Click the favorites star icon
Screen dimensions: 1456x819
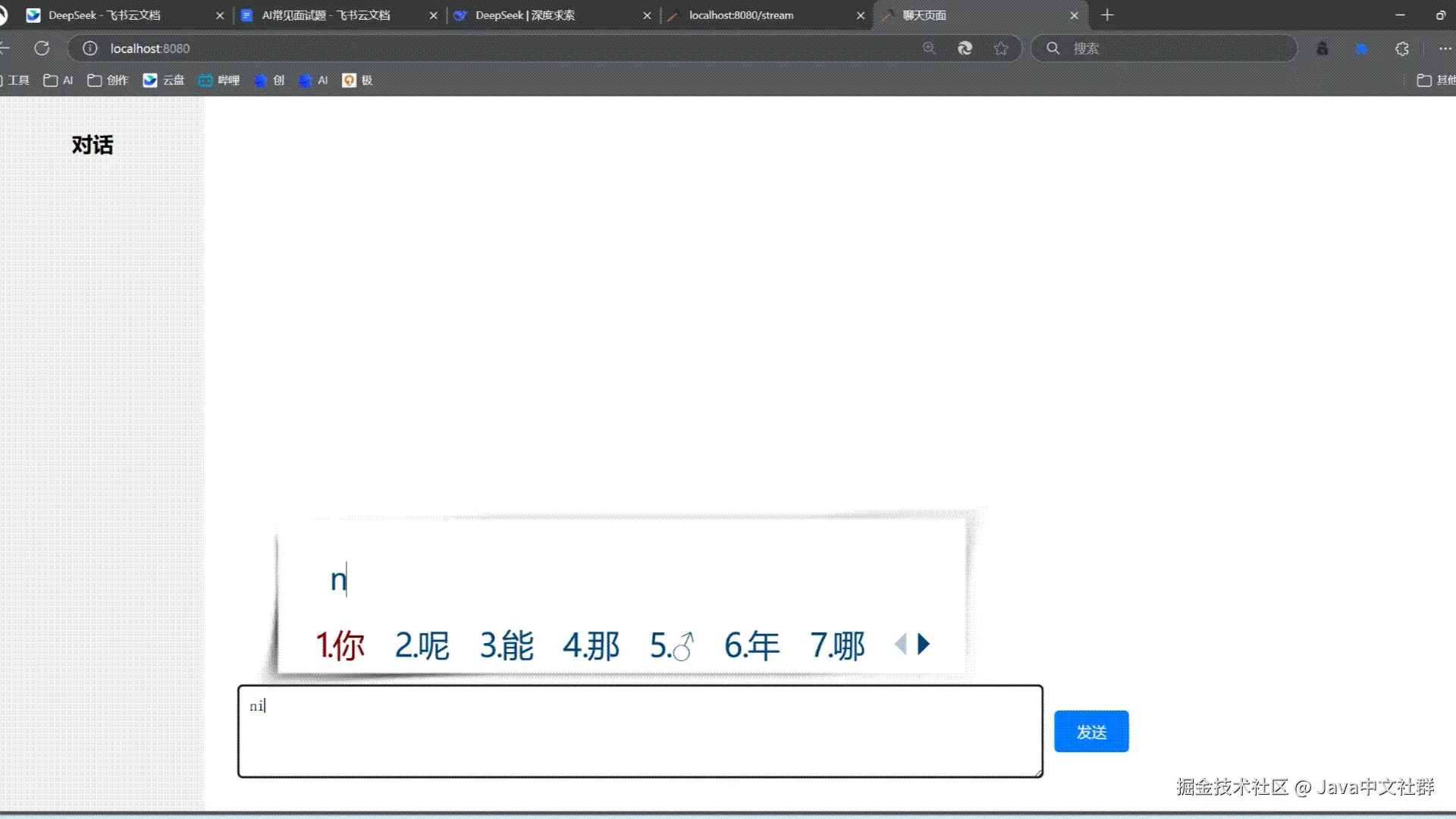[x=1001, y=49]
